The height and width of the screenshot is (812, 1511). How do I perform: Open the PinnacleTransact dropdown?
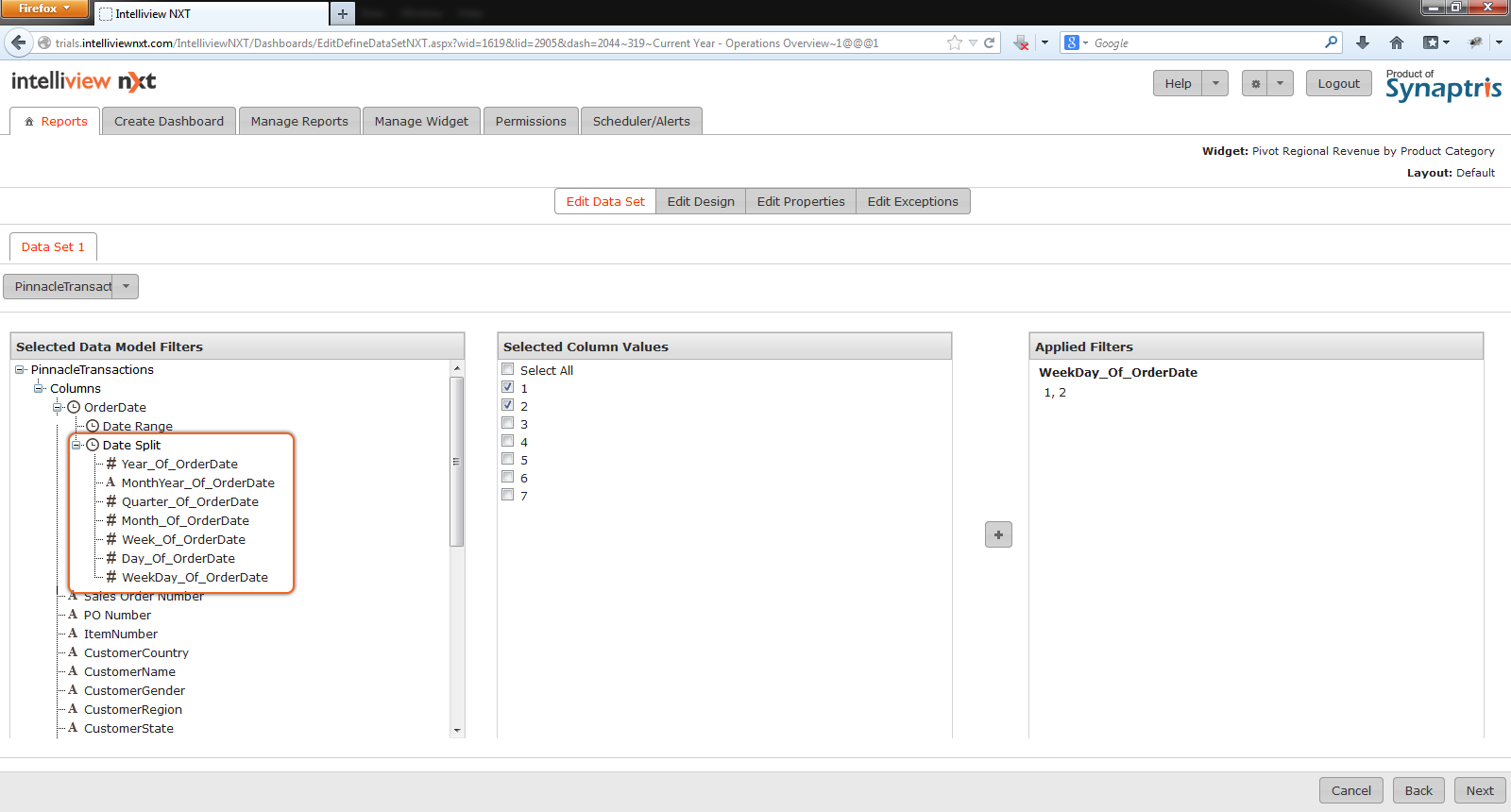coord(126,286)
